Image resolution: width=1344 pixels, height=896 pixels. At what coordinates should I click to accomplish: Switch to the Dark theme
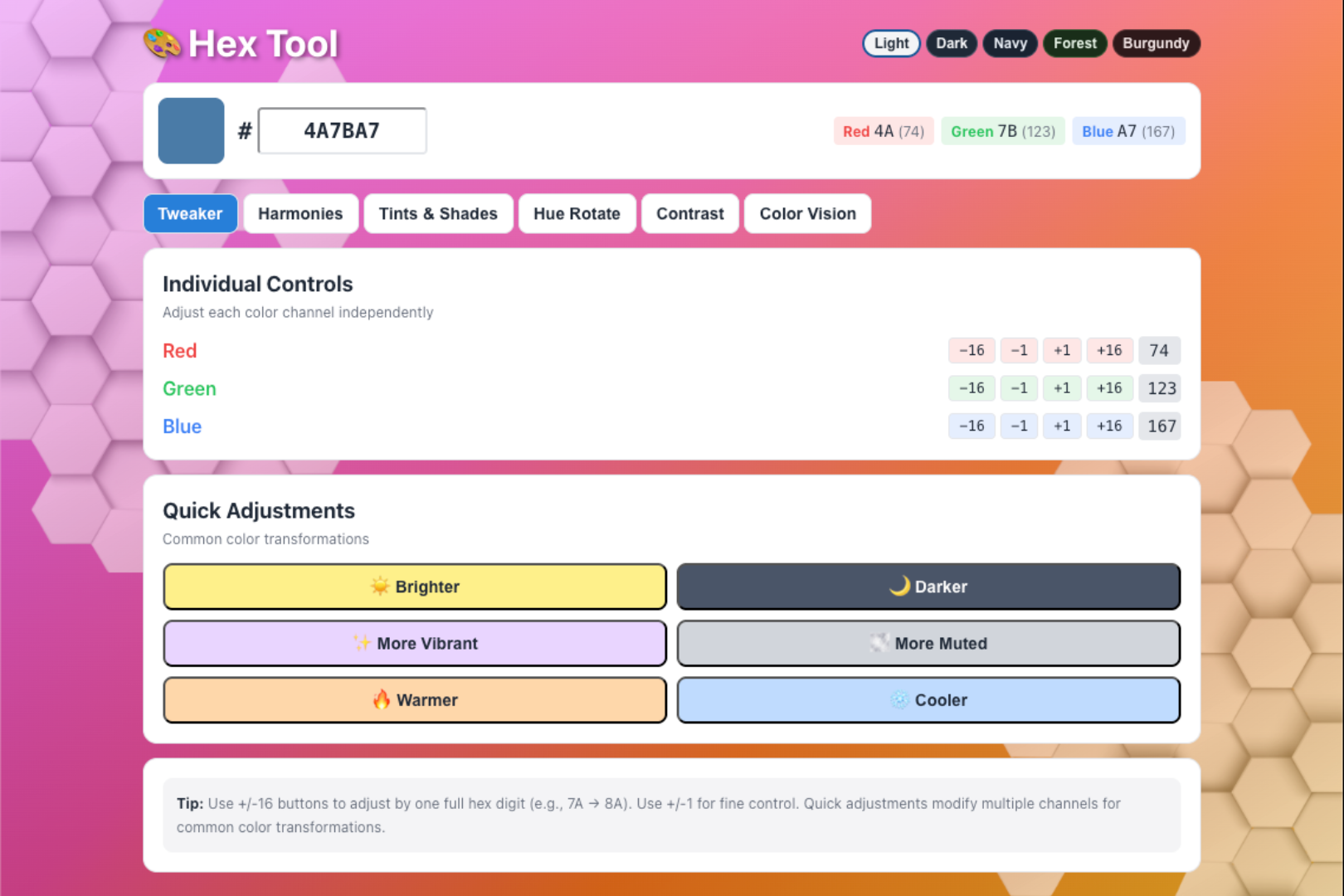(951, 43)
